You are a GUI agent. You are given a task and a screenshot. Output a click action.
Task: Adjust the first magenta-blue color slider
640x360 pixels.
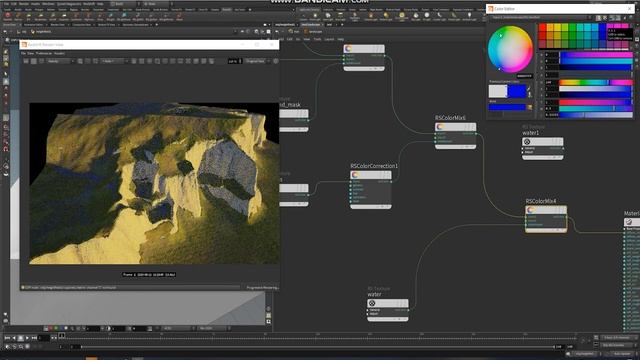tap(596, 54)
